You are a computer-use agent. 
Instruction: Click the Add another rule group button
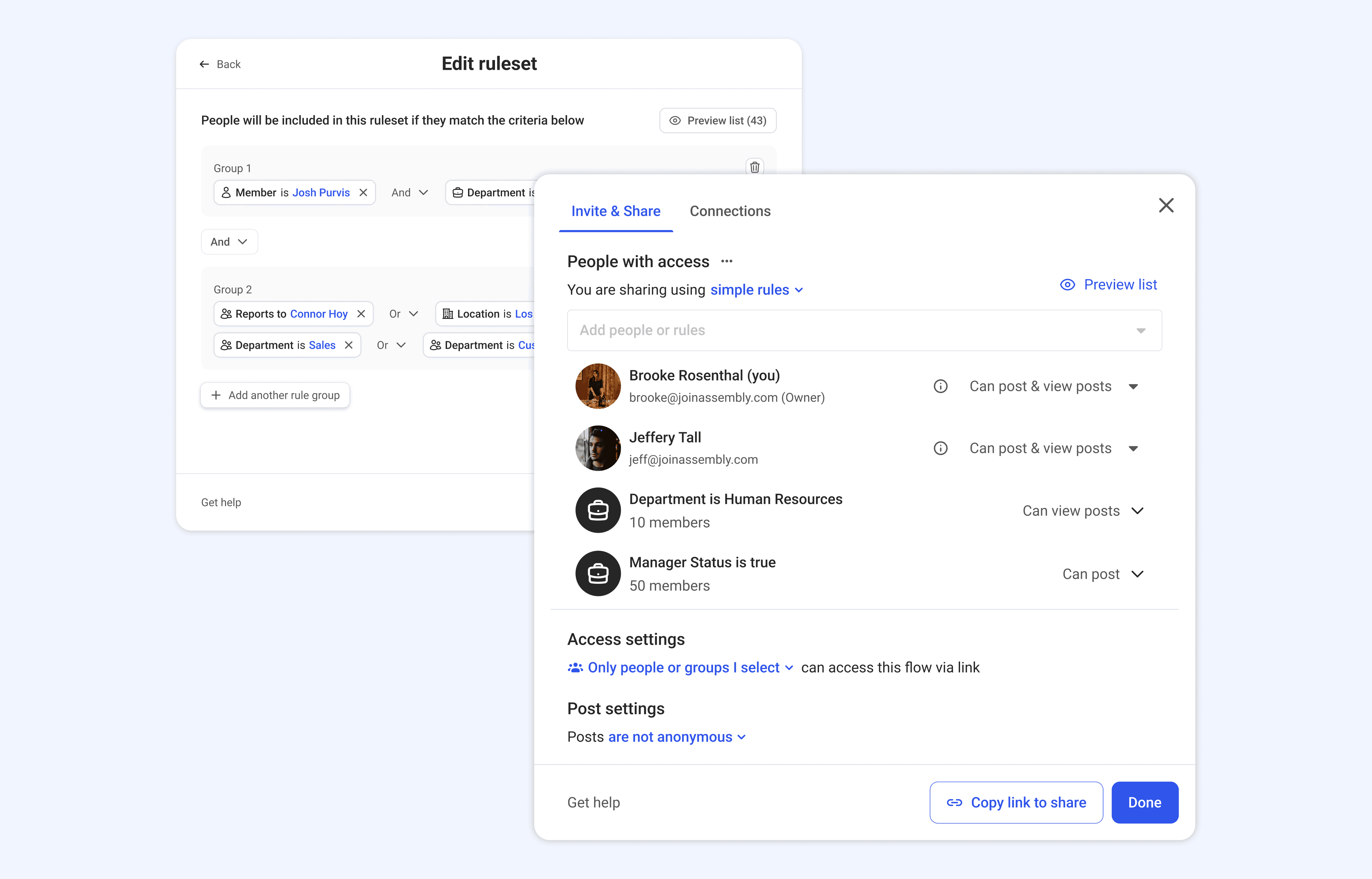[275, 395]
